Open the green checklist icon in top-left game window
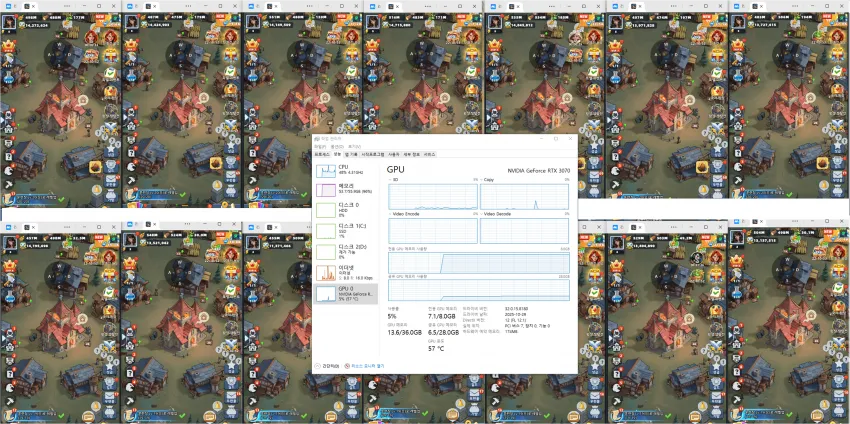This screenshot has height=424, width=850. (x=111, y=73)
